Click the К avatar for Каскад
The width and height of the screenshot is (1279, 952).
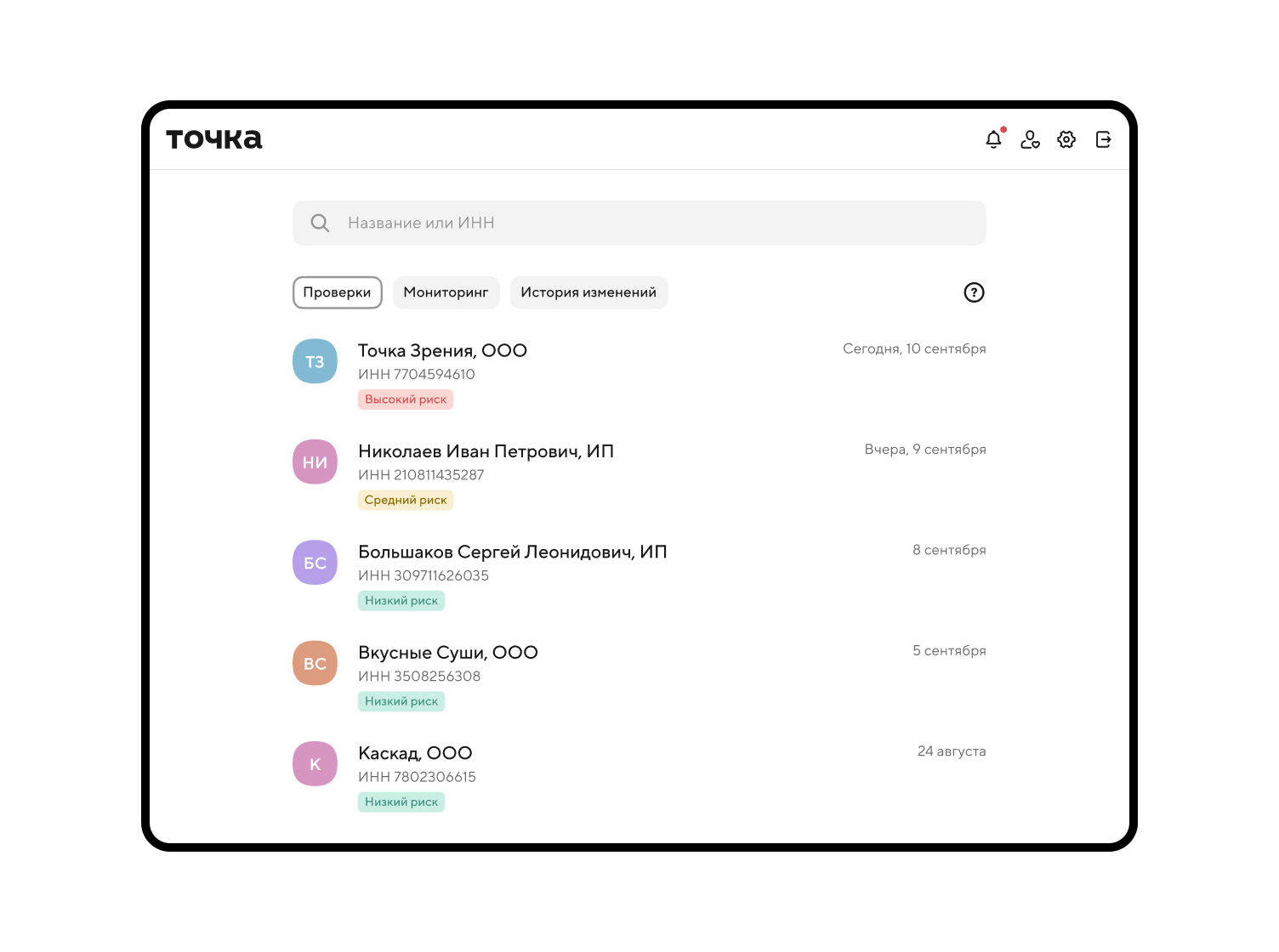point(315,764)
